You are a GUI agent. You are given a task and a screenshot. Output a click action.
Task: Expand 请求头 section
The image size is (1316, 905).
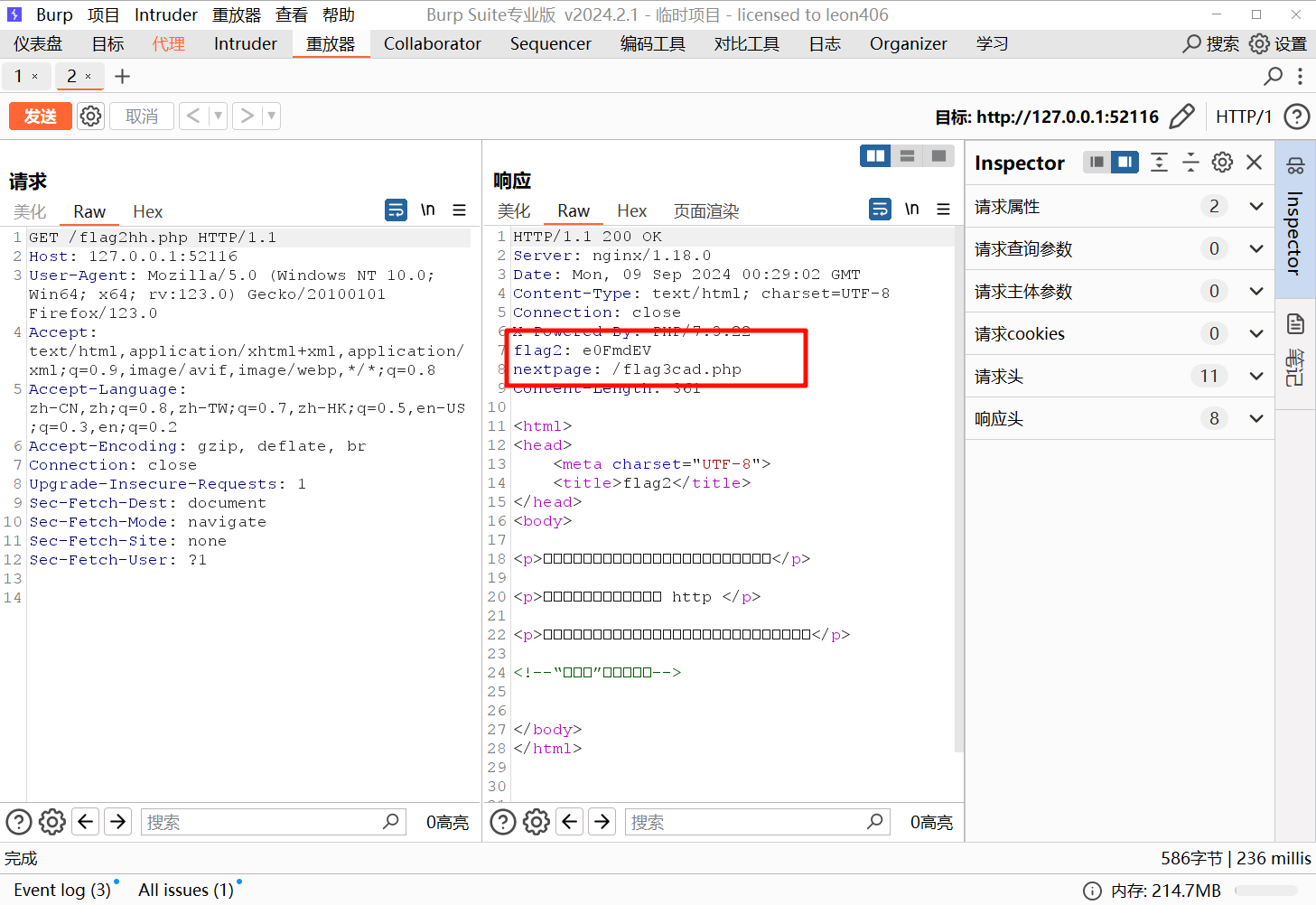click(1255, 376)
